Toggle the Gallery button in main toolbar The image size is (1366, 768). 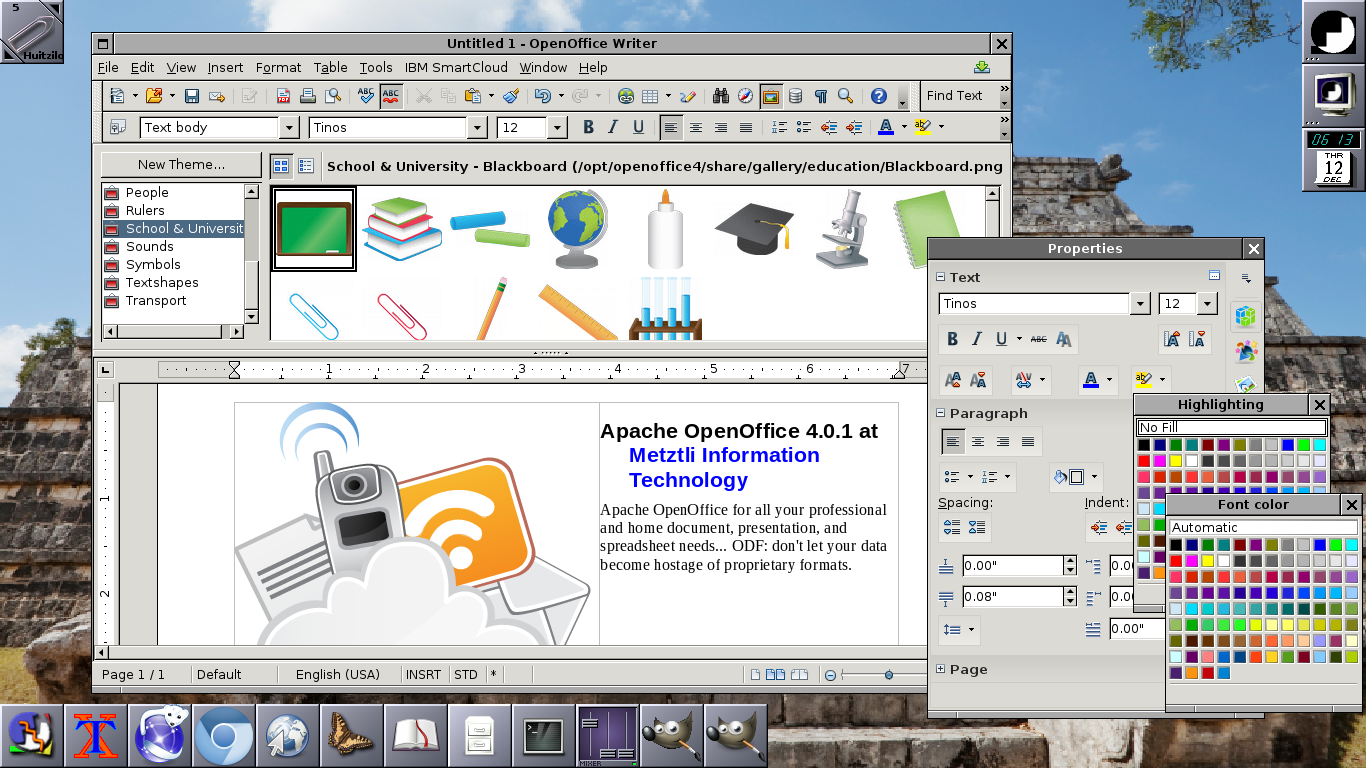[771, 96]
